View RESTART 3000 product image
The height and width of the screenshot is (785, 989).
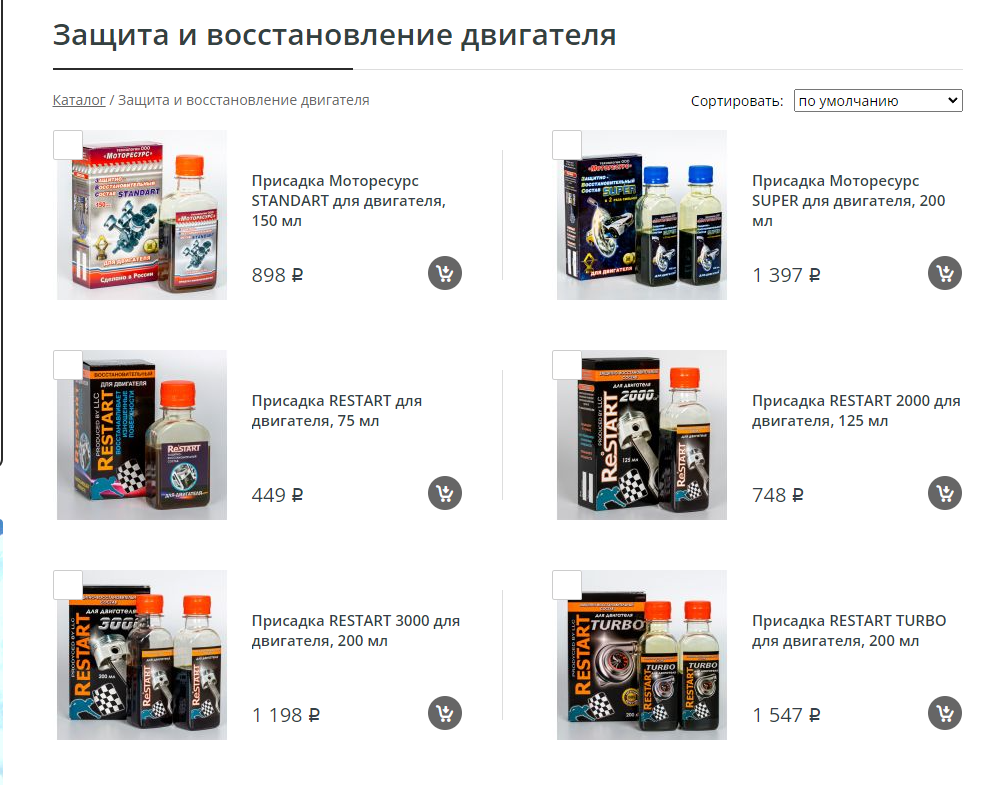tap(142, 655)
